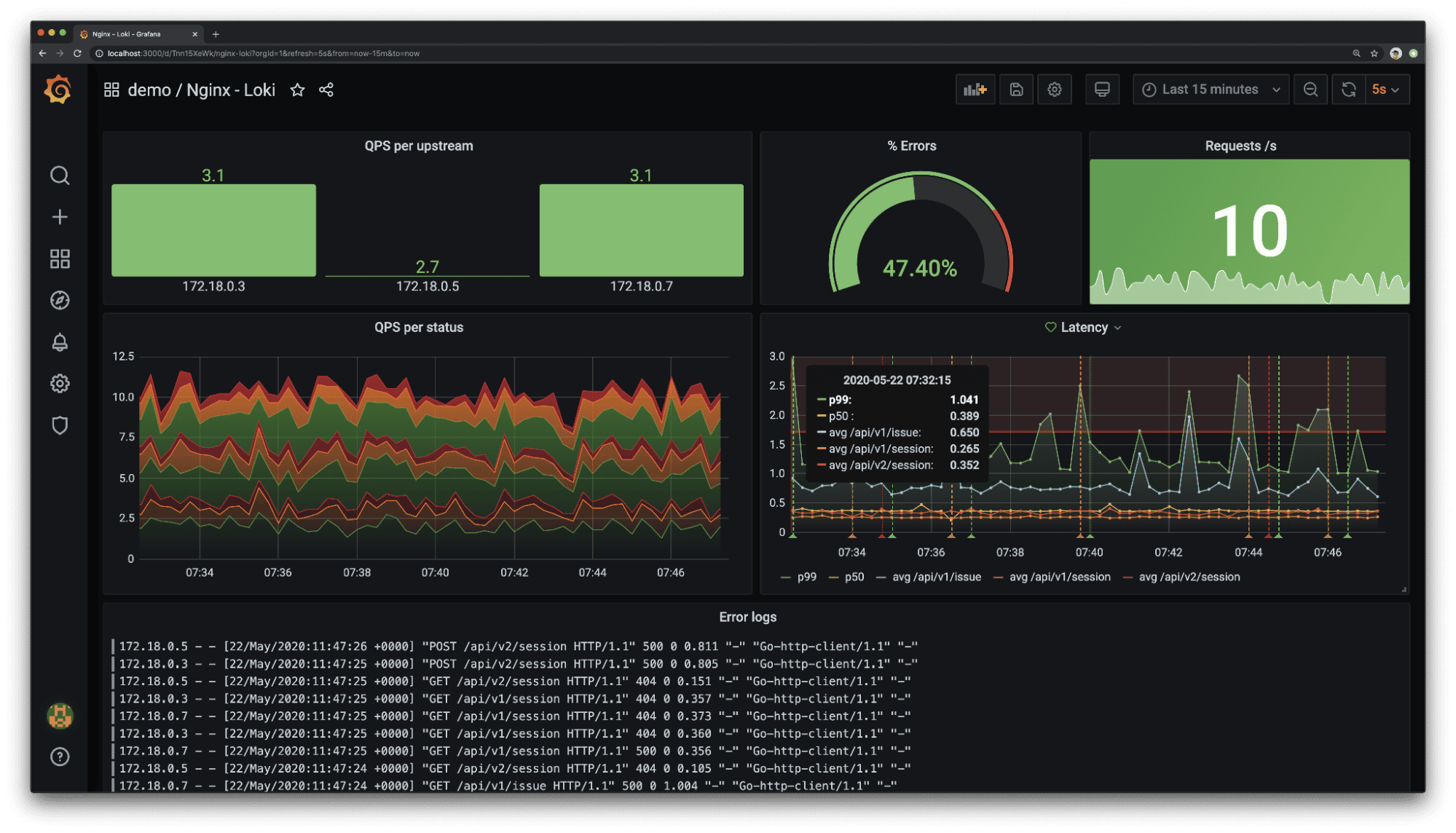Open Grafana help with the question mark
Screen dimensions: 1456x833
pyautogui.click(x=60, y=757)
